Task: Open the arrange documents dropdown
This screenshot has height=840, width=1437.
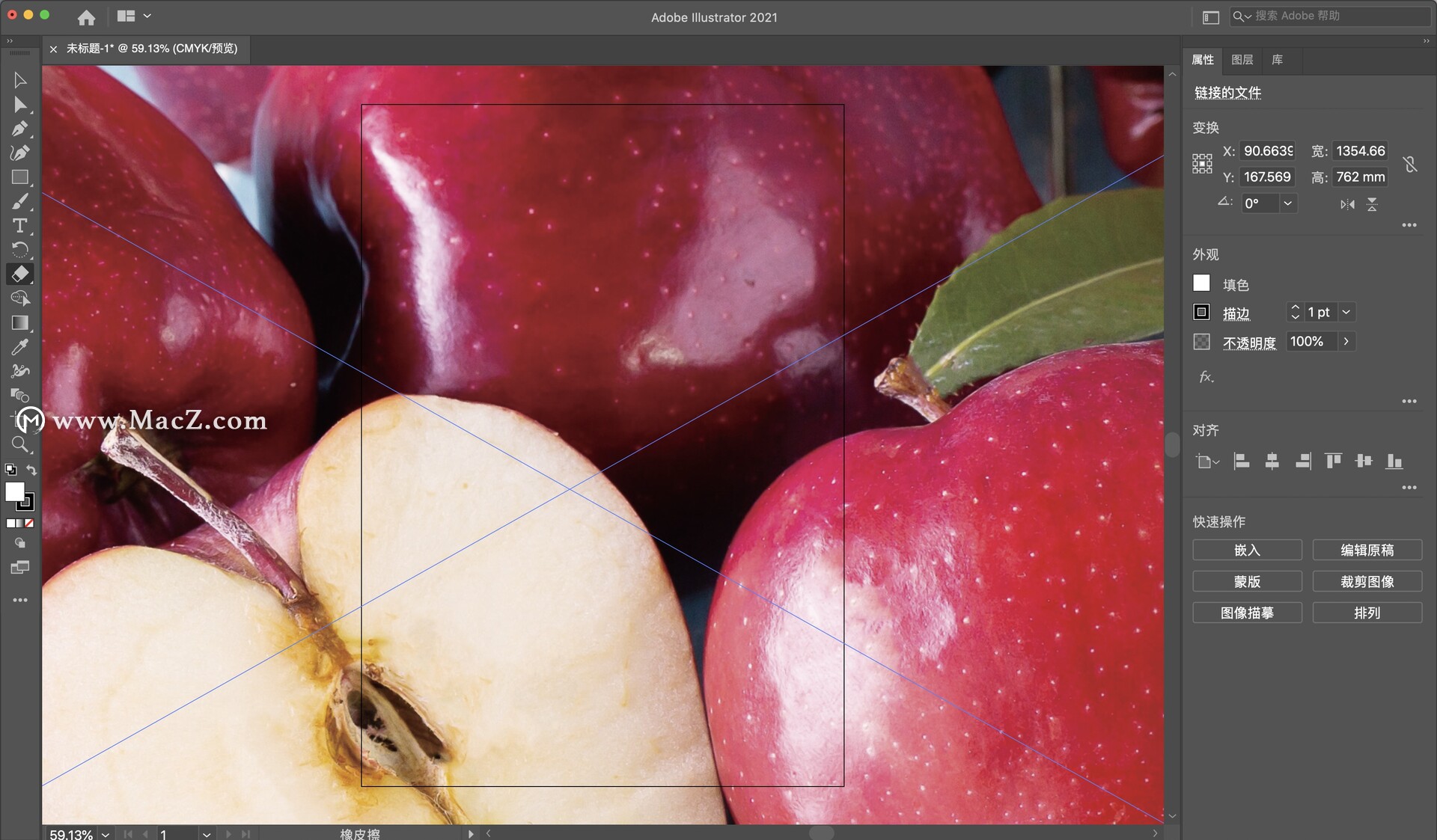Action: pyautogui.click(x=134, y=16)
